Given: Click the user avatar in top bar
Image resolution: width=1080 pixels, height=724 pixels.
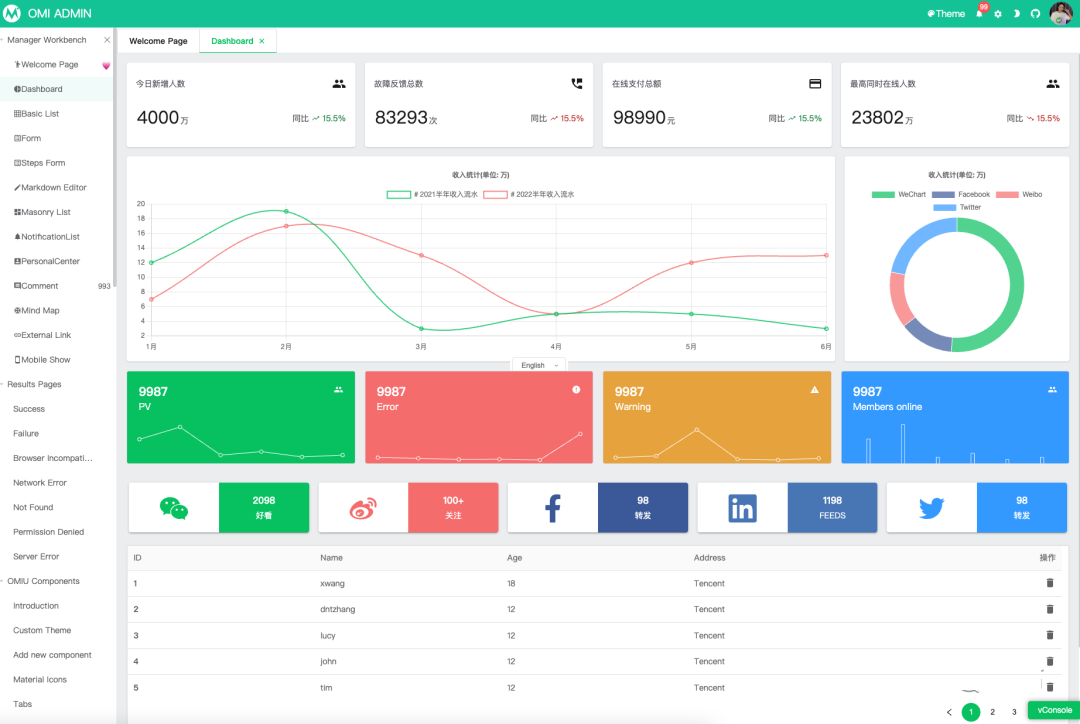Looking at the screenshot, I should click(1061, 13).
